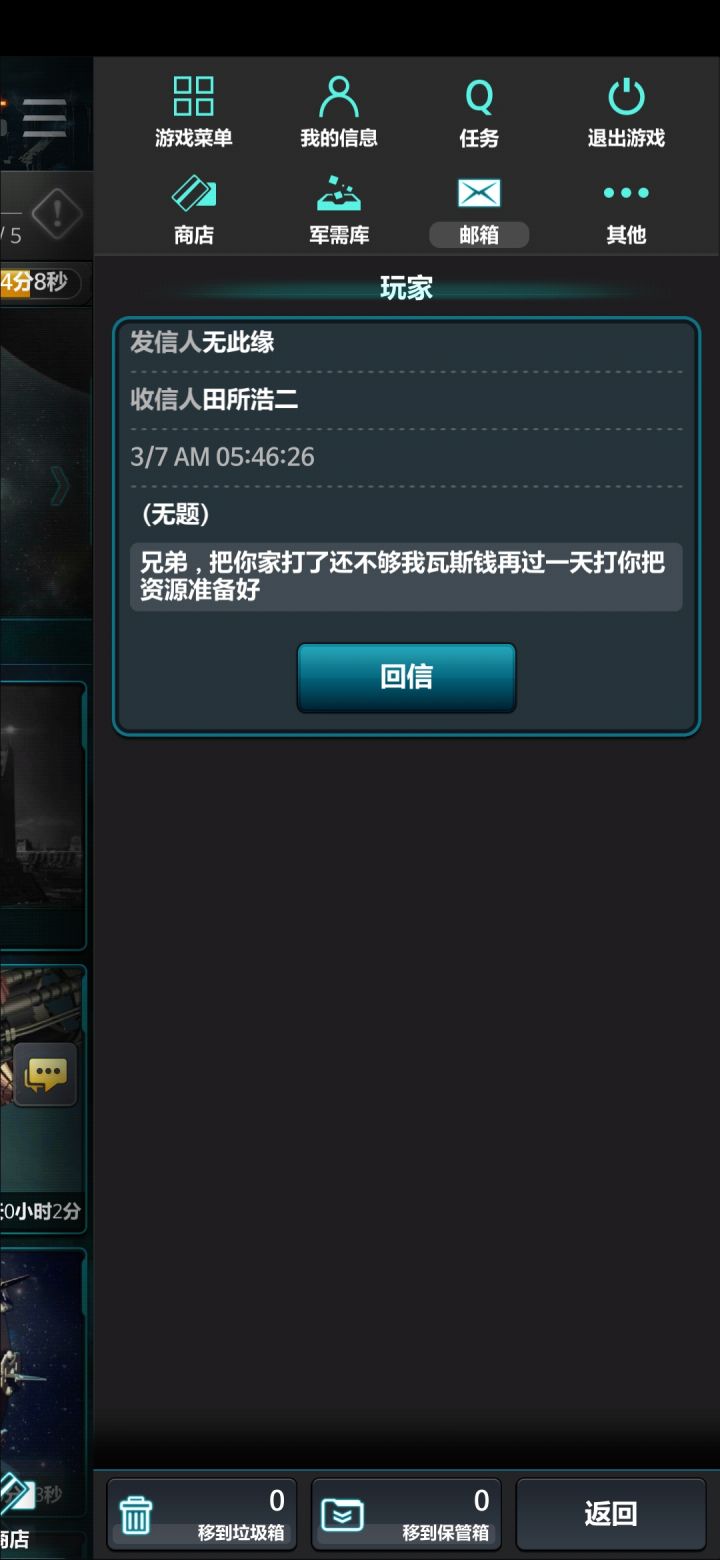720x1560 pixels.
Task: Open 我的信息 profile icon
Action: 339,112
